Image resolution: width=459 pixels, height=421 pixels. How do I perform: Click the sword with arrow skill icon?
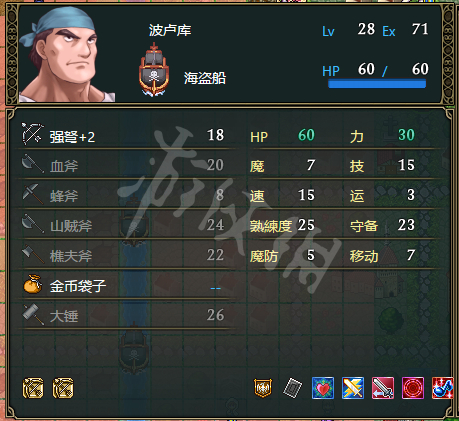coord(383,388)
